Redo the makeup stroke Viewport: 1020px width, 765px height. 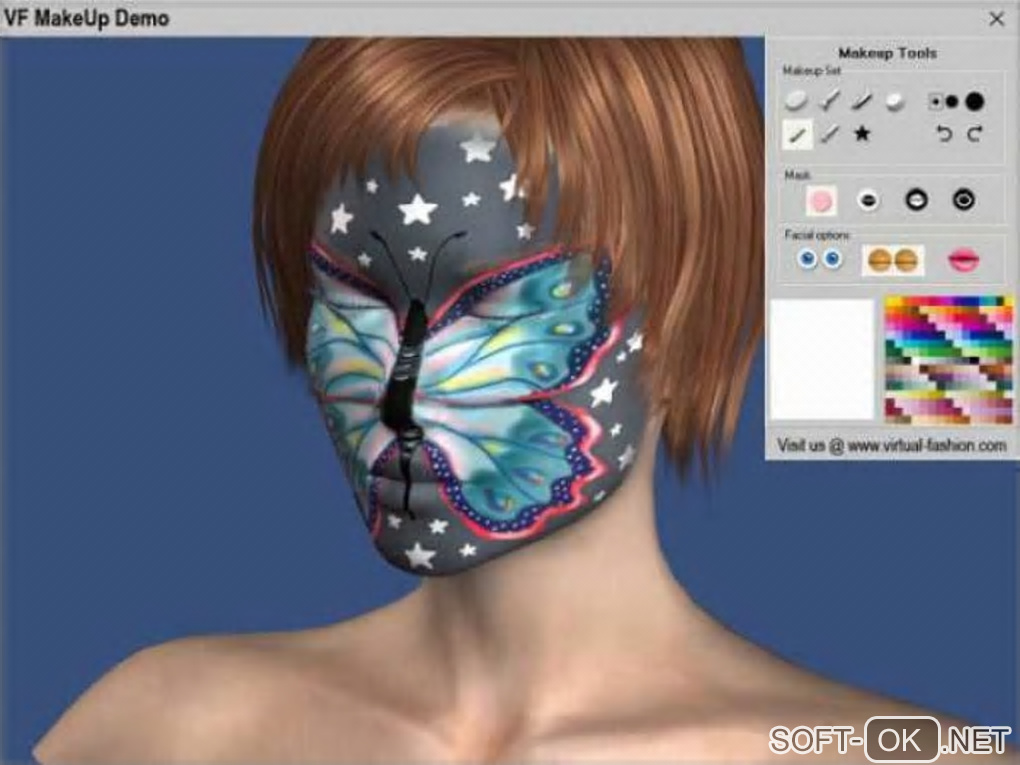coord(974,134)
